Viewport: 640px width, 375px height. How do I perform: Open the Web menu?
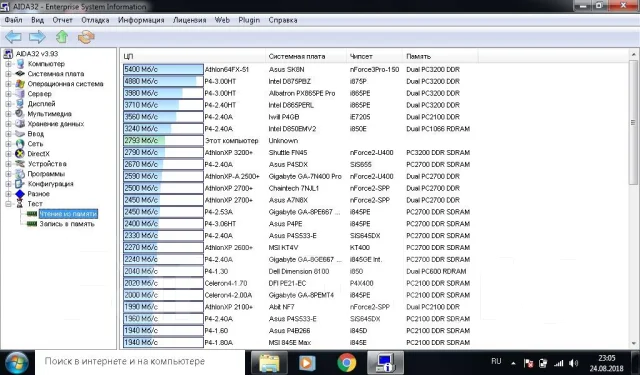(222, 20)
